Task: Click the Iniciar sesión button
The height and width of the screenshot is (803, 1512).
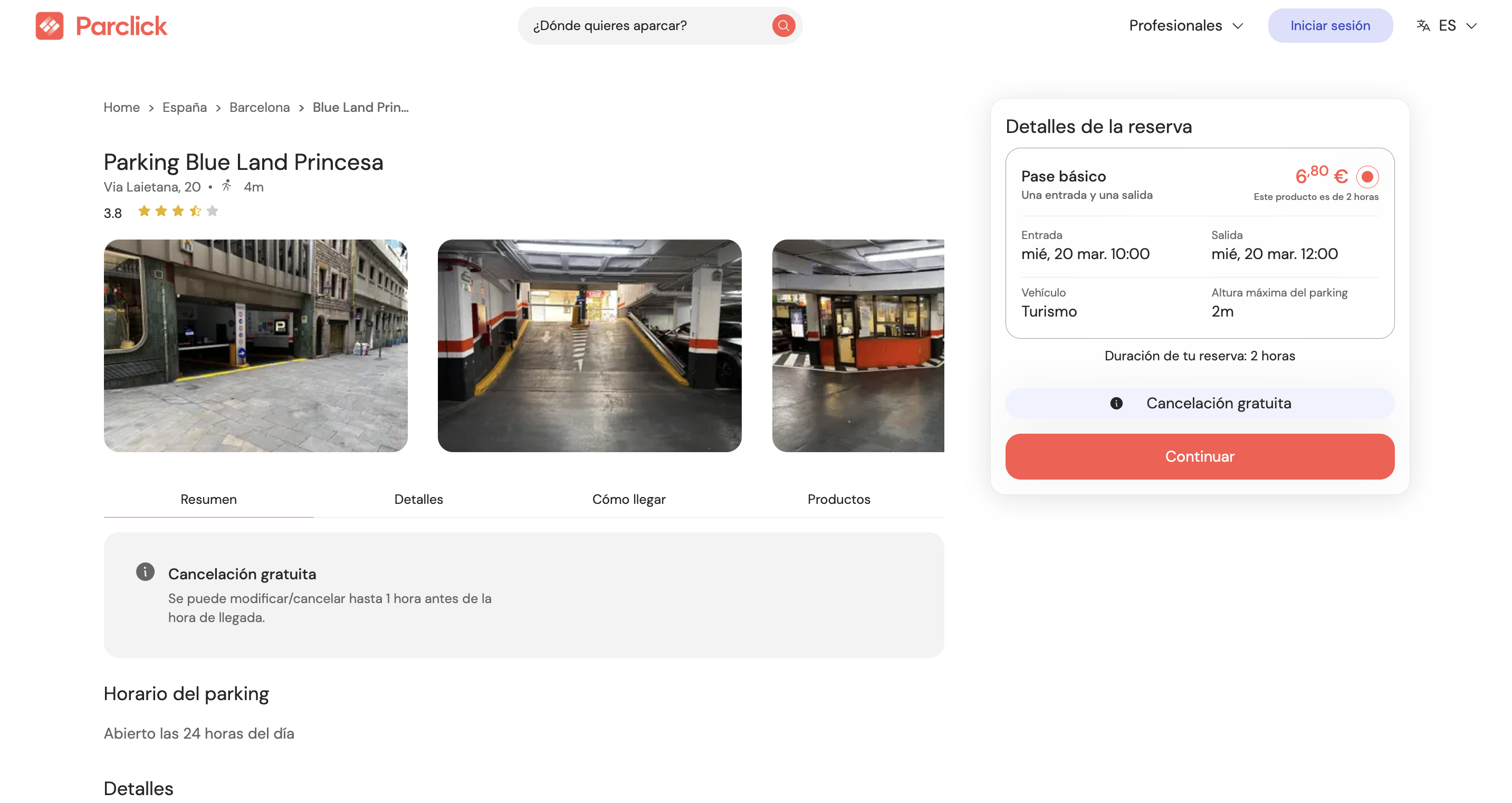Action: point(1330,25)
